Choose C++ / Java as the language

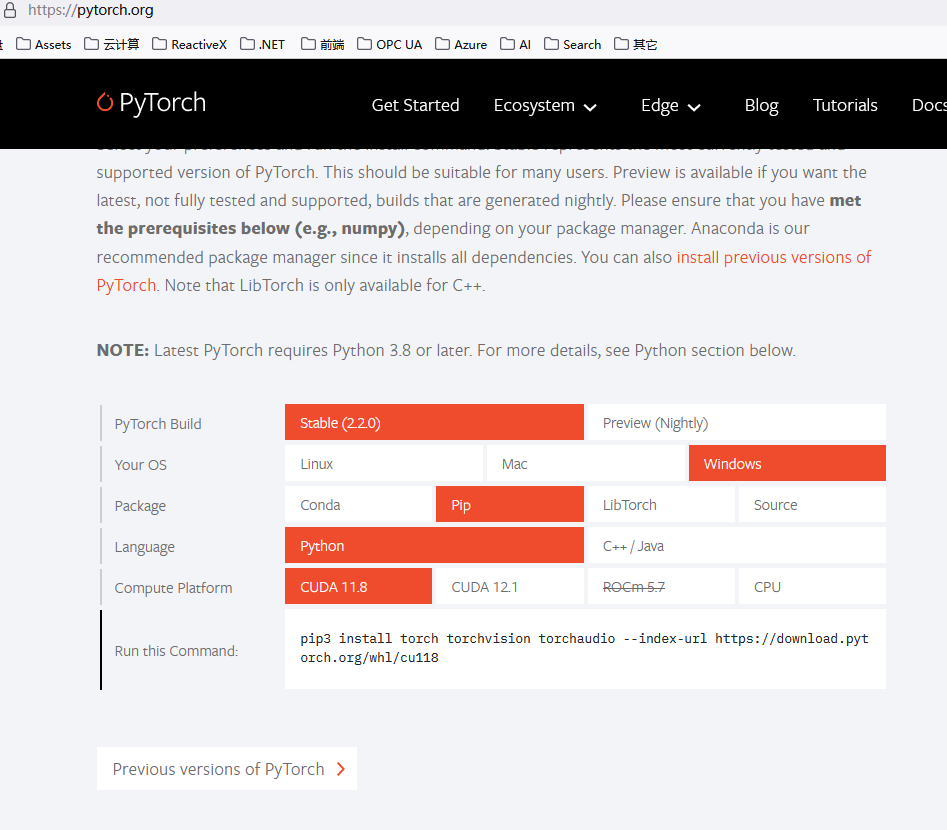tap(736, 545)
